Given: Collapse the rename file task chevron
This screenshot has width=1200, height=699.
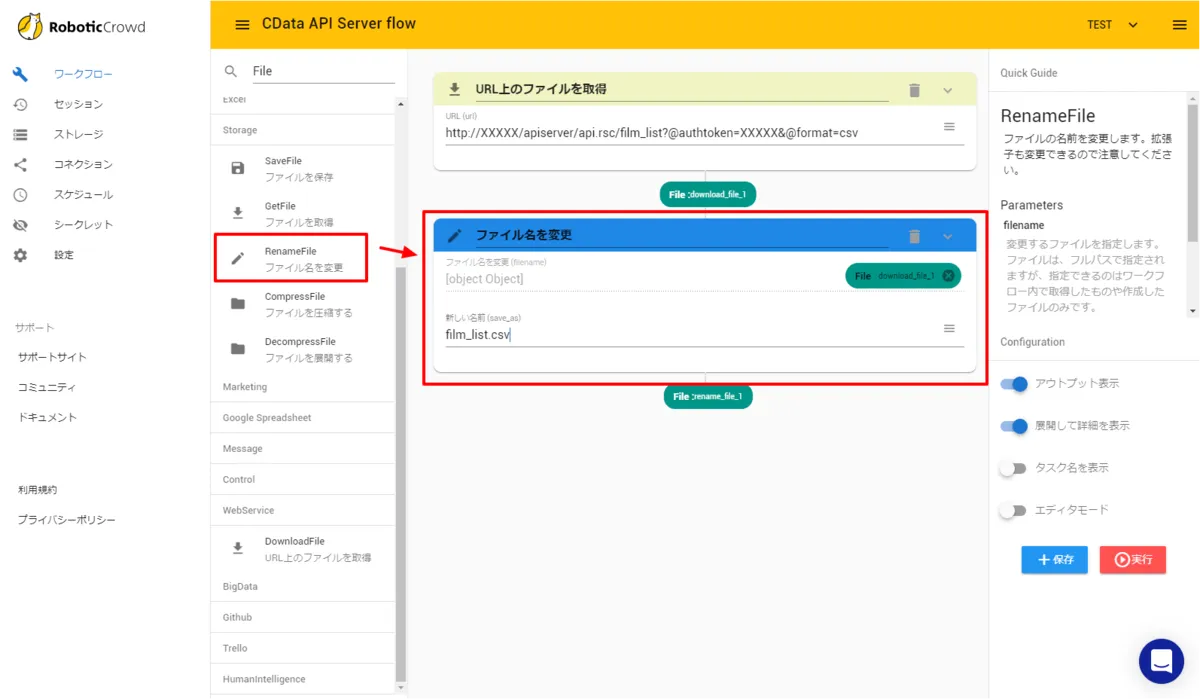Looking at the screenshot, I should click(x=948, y=236).
